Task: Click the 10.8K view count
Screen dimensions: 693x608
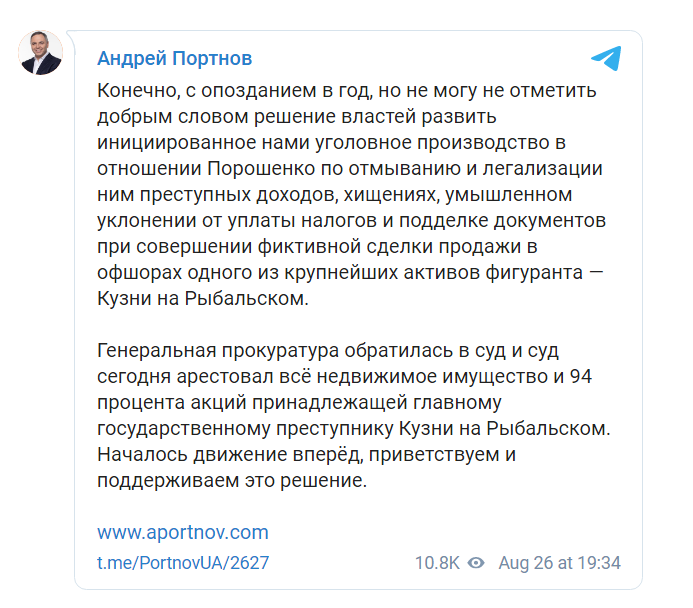Action: (x=437, y=563)
